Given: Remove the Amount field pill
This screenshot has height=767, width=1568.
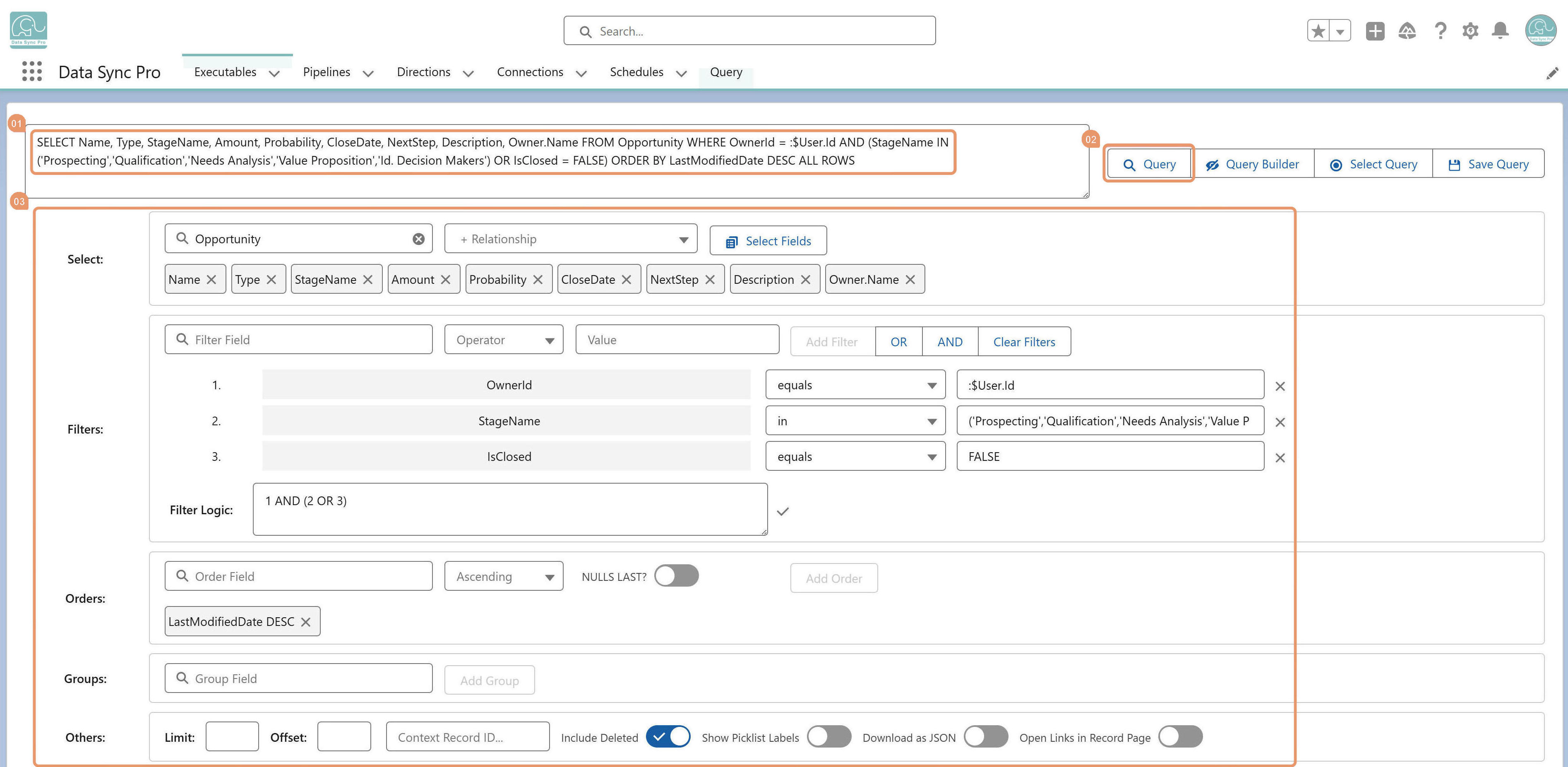Looking at the screenshot, I should [446, 279].
